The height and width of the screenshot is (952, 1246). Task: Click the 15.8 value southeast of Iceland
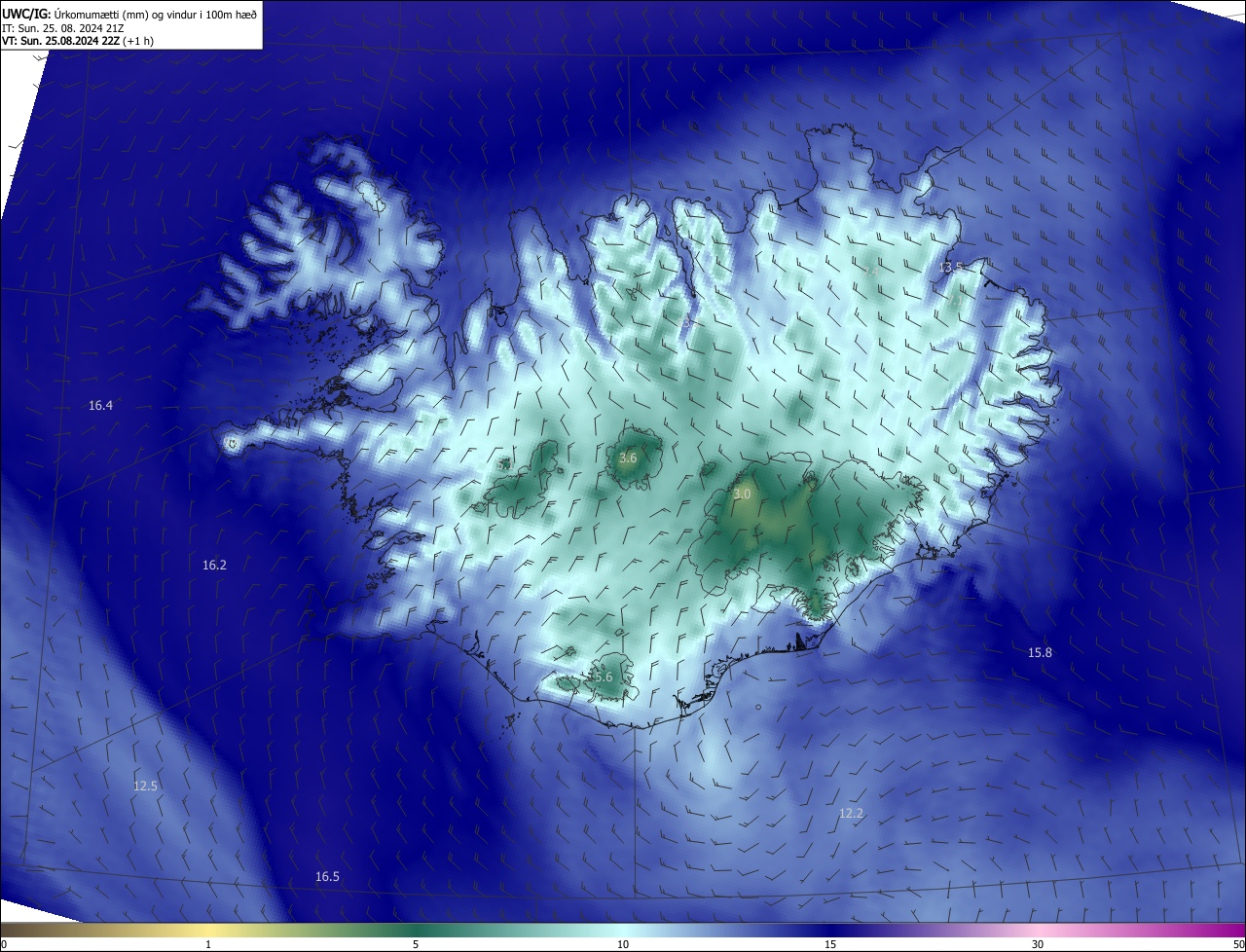pyautogui.click(x=1040, y=652)
